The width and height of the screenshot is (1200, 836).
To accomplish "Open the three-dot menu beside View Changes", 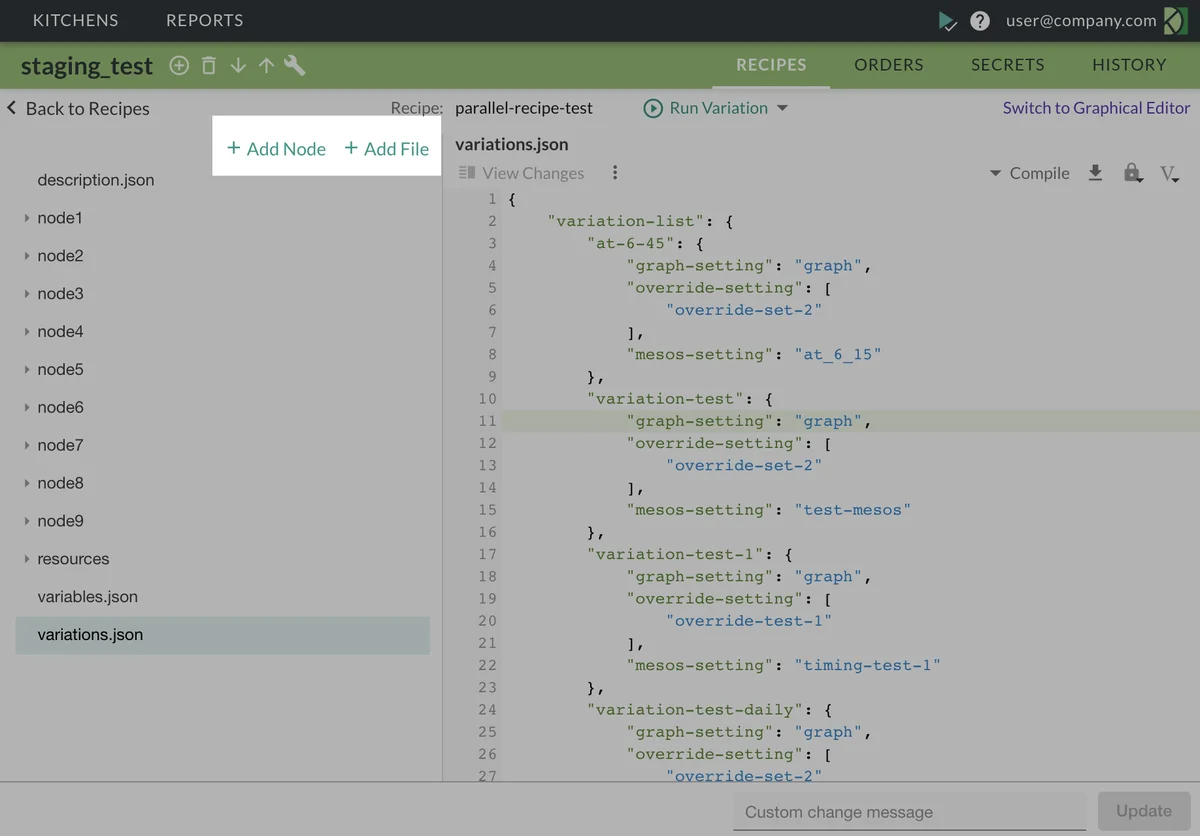I will tap(615, 173).
